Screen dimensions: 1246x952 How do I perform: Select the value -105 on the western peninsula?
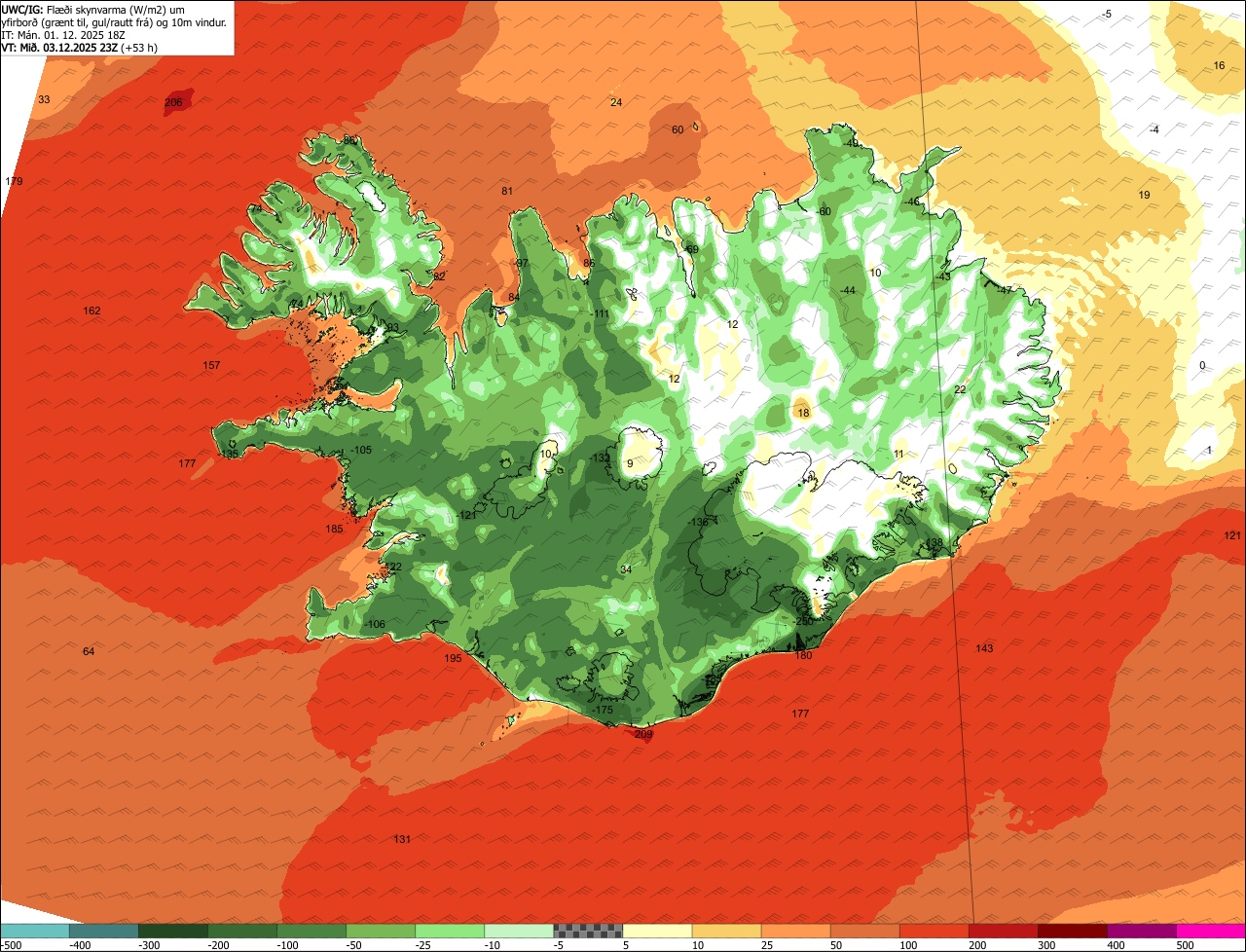[361, 450]
